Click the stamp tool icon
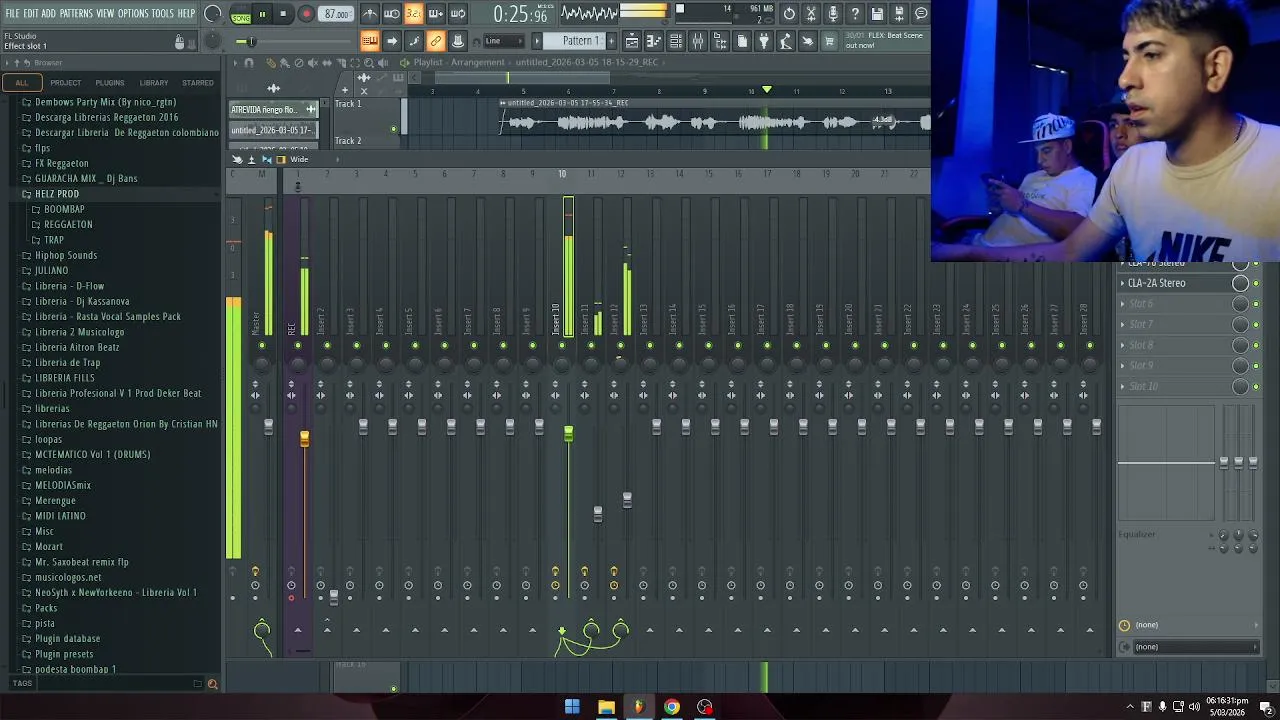Viewport: 1280px width, 720px height. pos(458,41)
